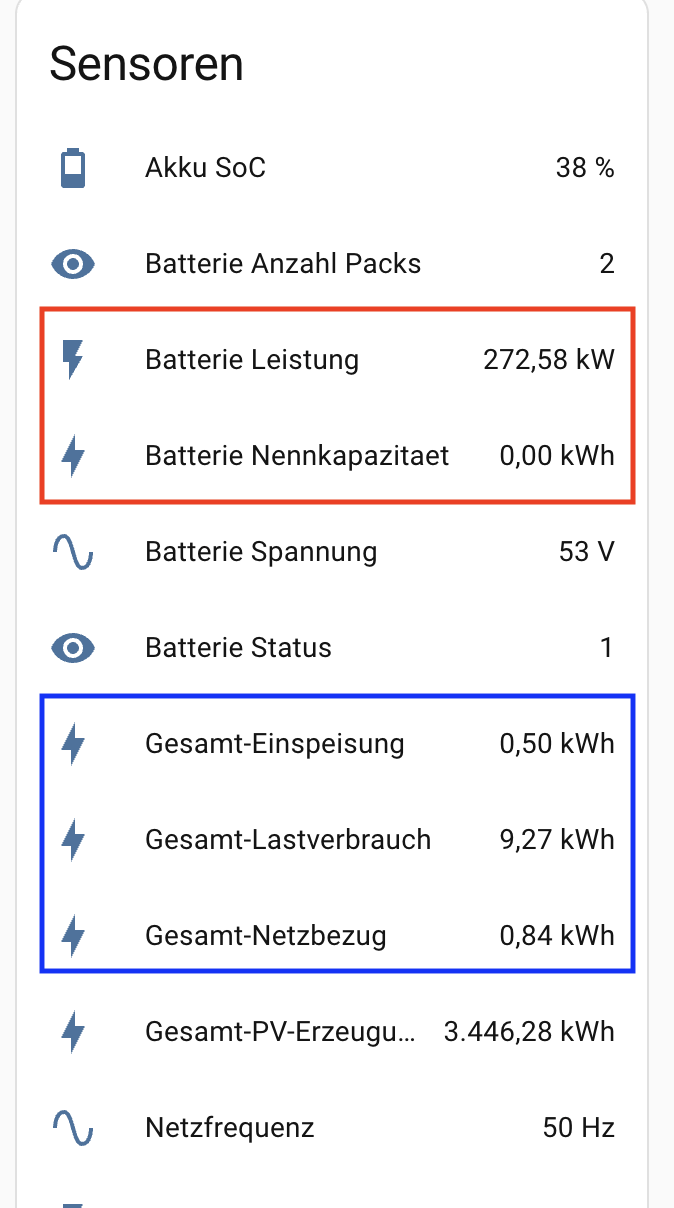This screenshot has height=1208, width=674.
Task: Open the Gesamt-Netzbezug entity label
Action: 266,936
